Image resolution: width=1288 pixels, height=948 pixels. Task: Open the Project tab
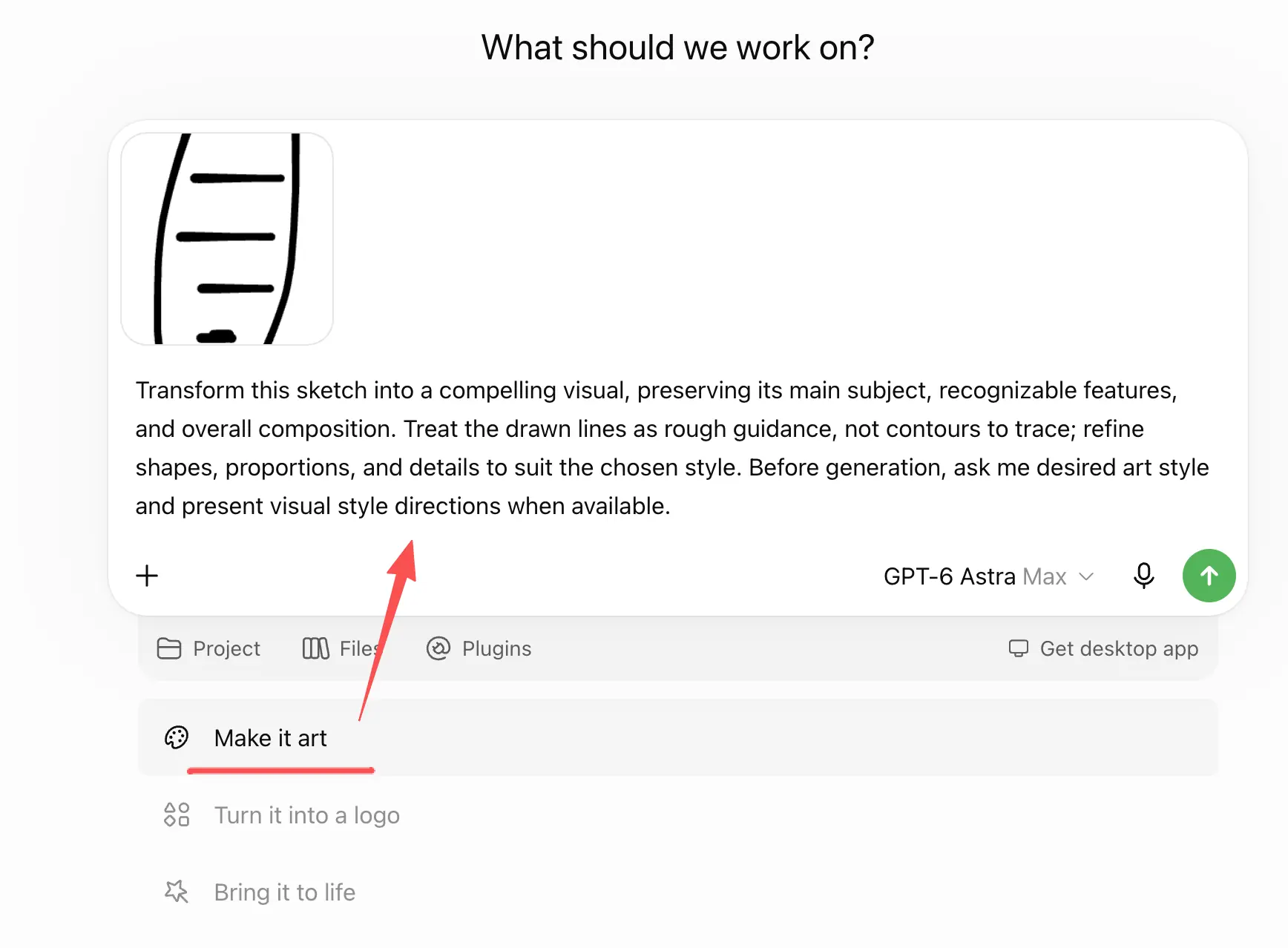(208, 648)
